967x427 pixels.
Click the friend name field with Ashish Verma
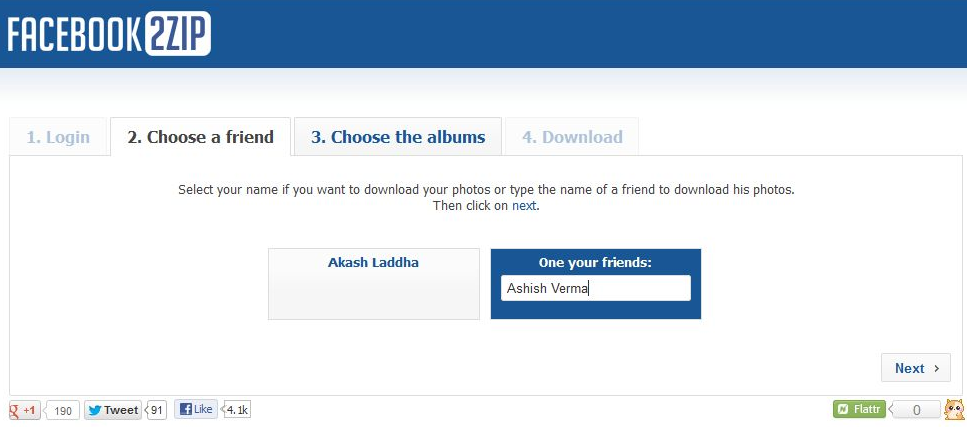tap(596, 288)
